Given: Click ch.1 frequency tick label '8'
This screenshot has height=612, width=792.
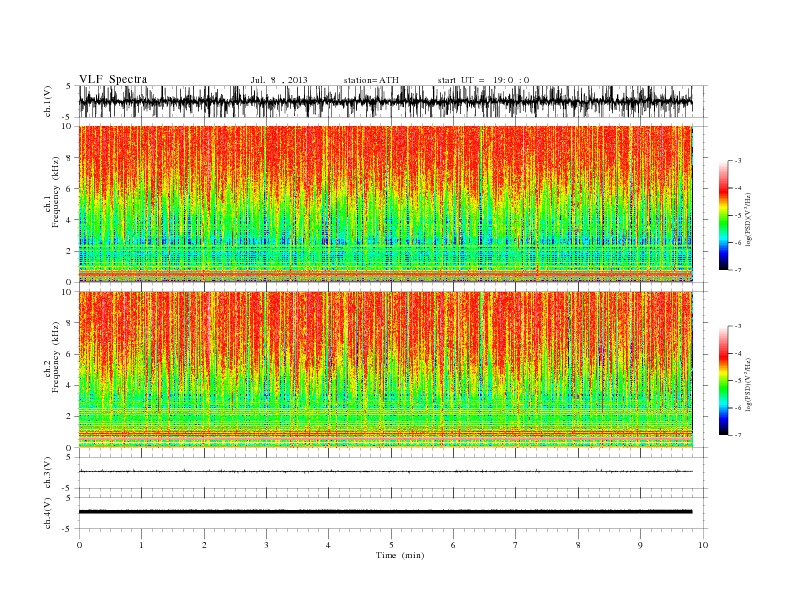Looking at the screenshot, I should pos(69,158).
